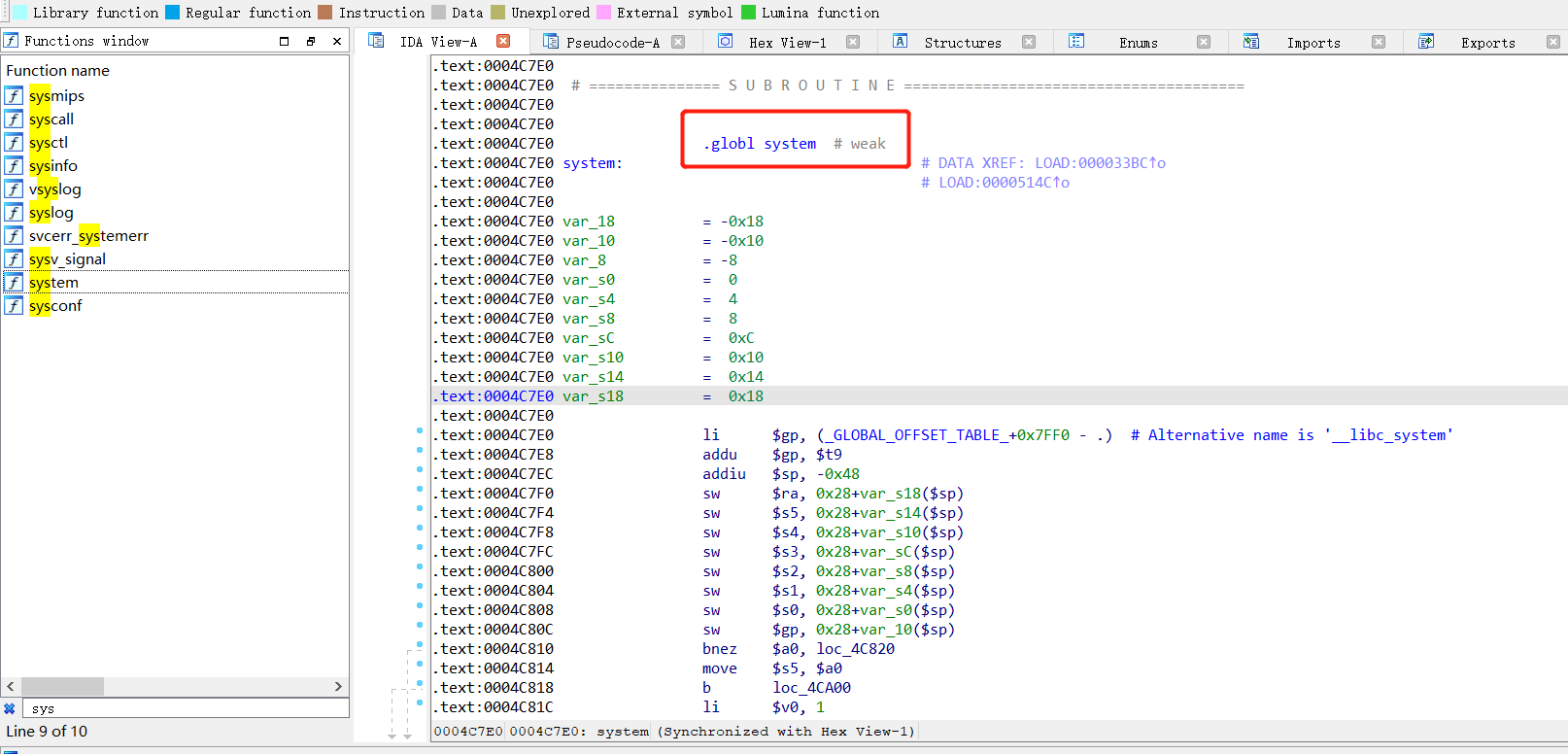Clear the sys filter with the X icon
Screen dimensions: 1568x754
(x=10, y=708)
